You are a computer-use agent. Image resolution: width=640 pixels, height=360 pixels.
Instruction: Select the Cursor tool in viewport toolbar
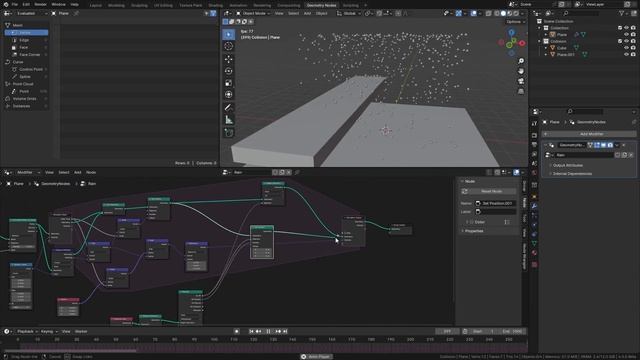(229, 46)
